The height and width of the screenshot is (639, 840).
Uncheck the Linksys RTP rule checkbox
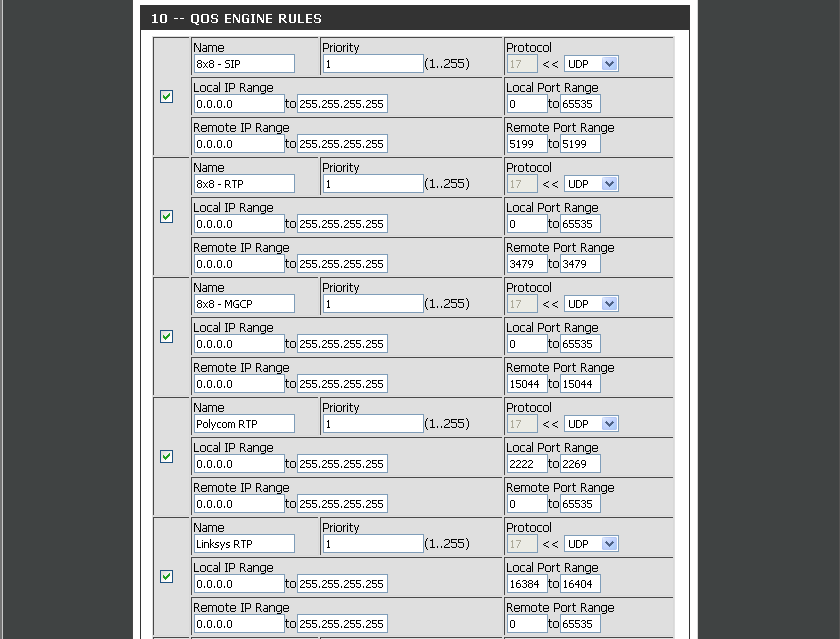point(166,577)
